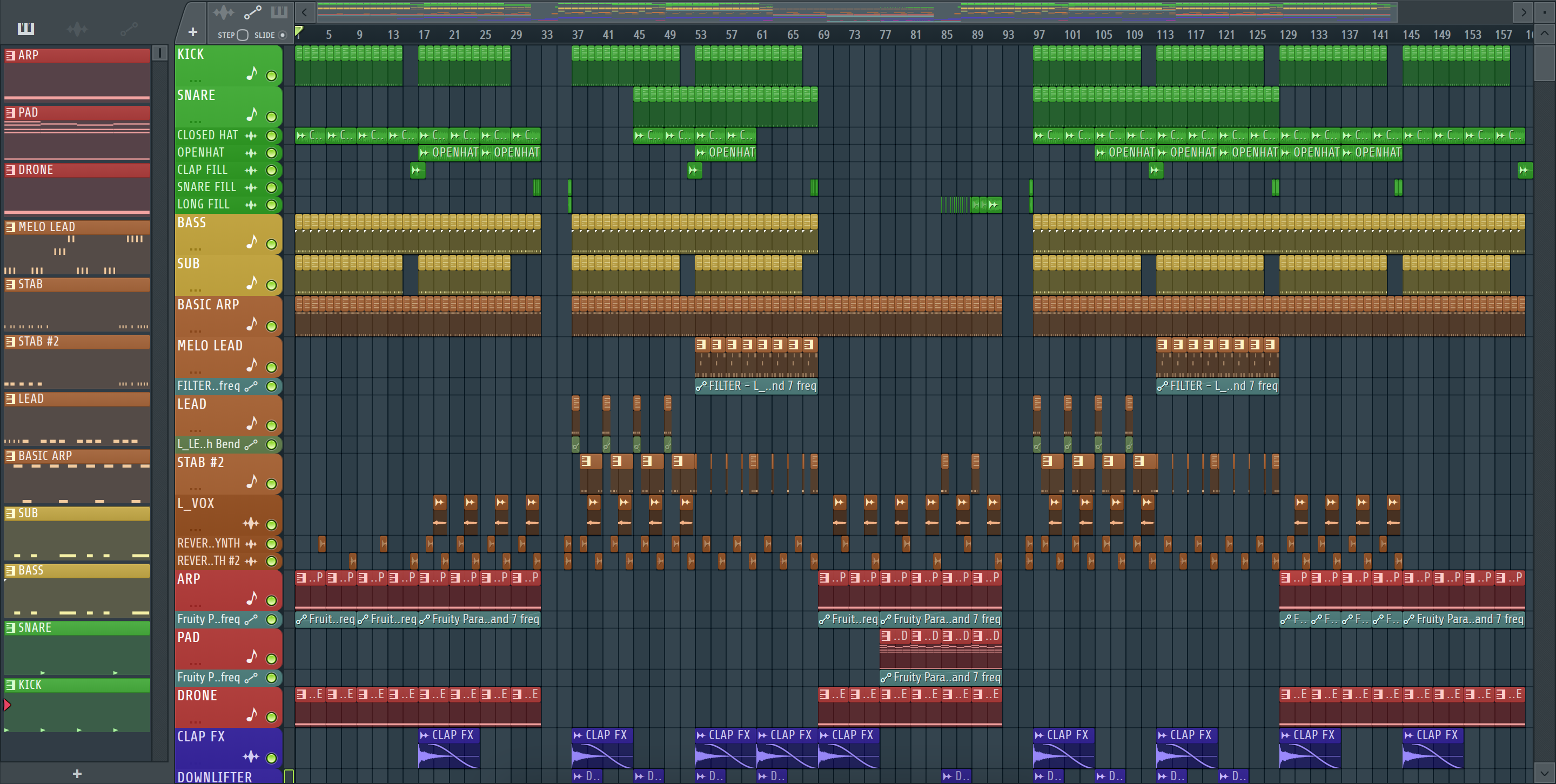This screenshot has width=1556, height=784.
Task: Expand the three-dot menu on the LEAD track
Action: 195,430
